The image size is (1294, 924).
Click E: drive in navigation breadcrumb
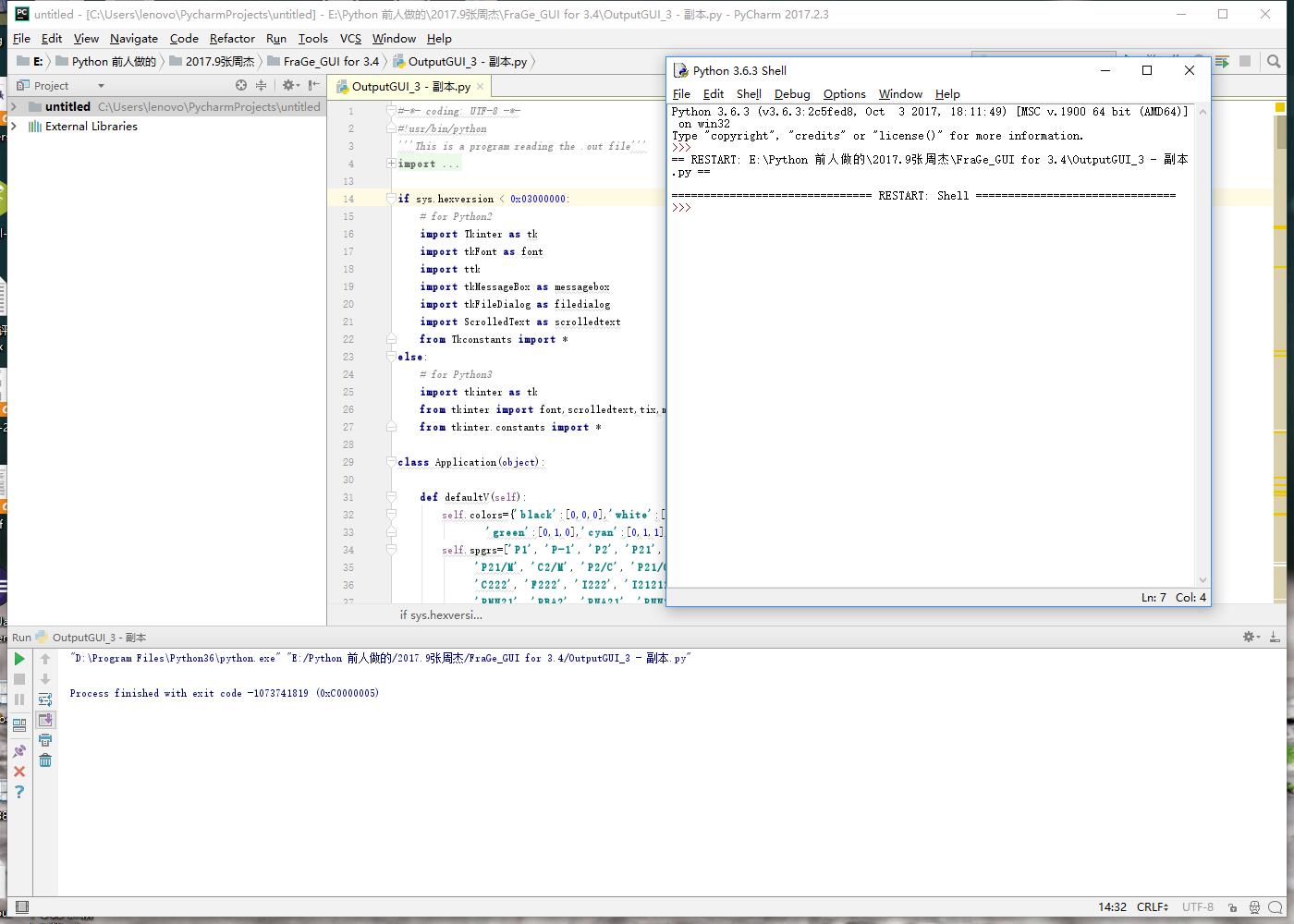[x=31, y=61]
